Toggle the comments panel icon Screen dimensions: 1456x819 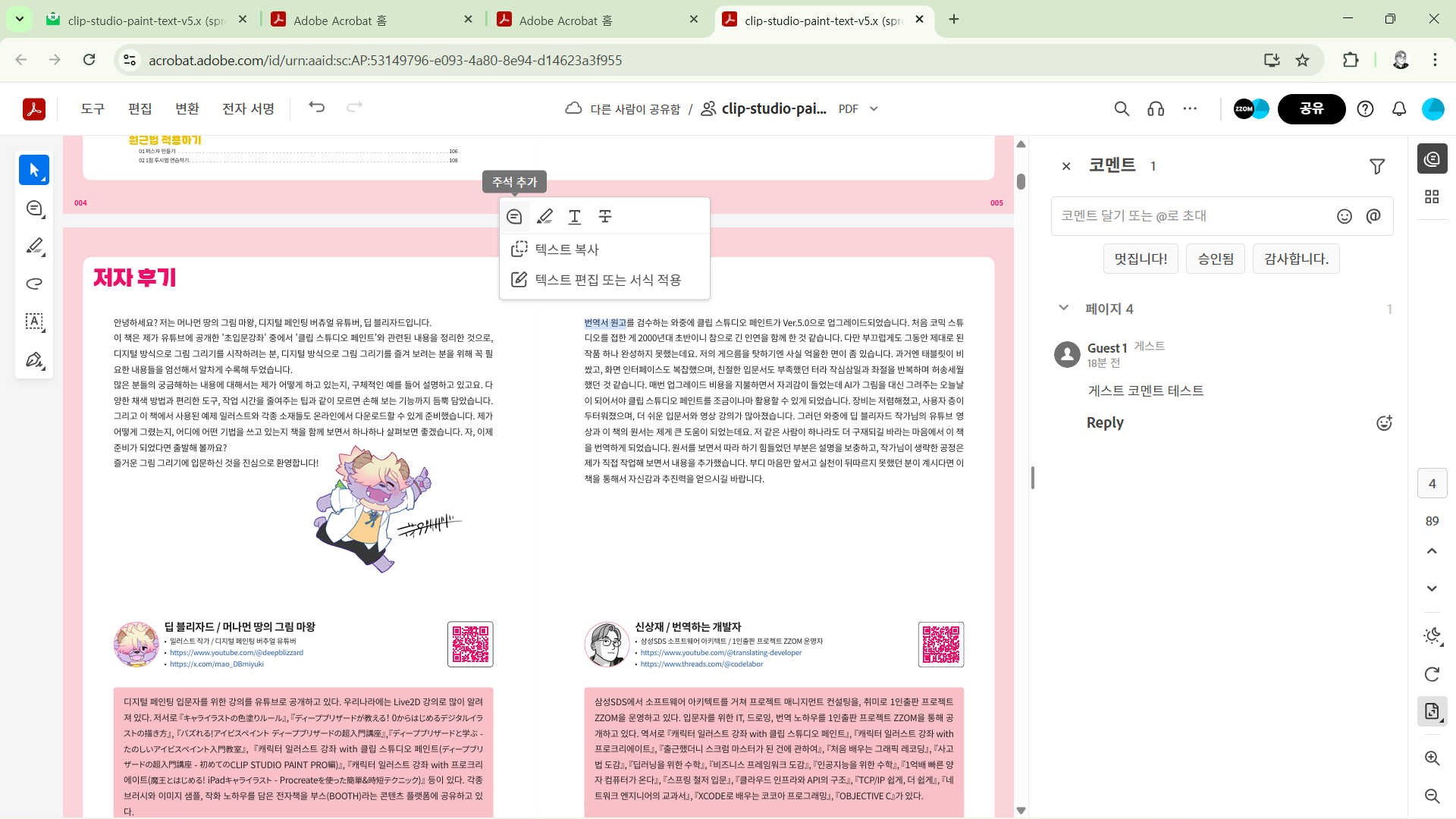click(x=1432, y=158)
